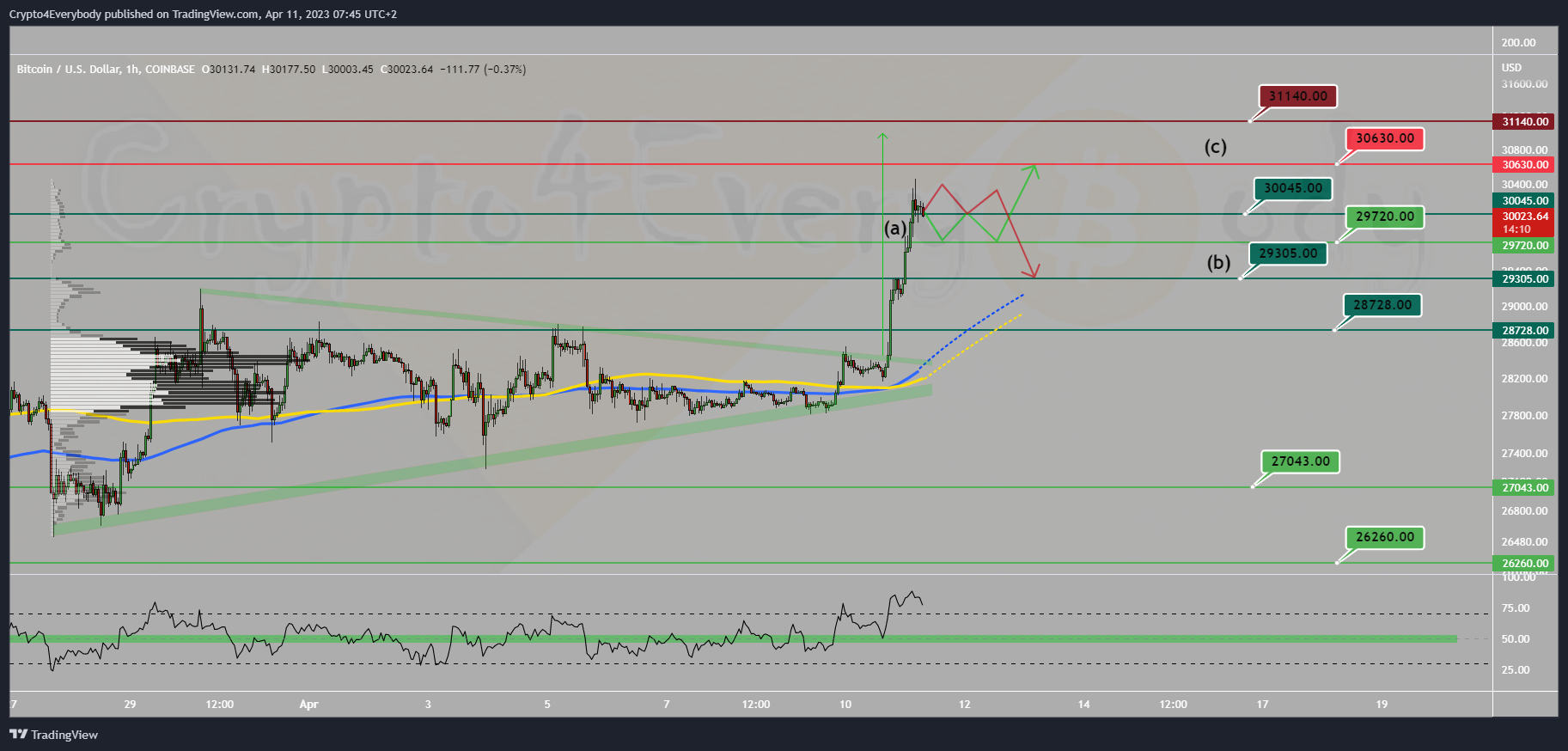This screenshot has height=751, width=1568.
Task: Select the 29305.00 price axis tag
Action: coord(1525,279)
